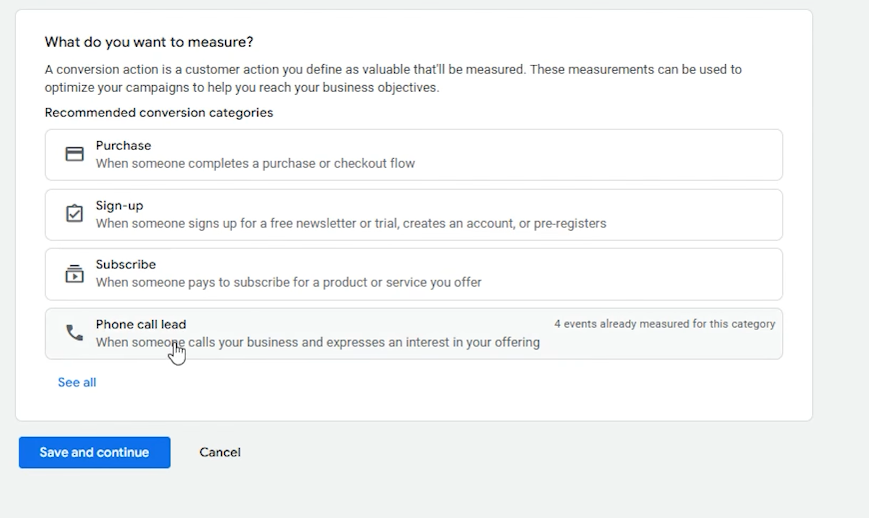Screen dimensions: 869x518
Task: Pick the Subscribe category title
Action: pyautogui.click(x=125, y=264)
